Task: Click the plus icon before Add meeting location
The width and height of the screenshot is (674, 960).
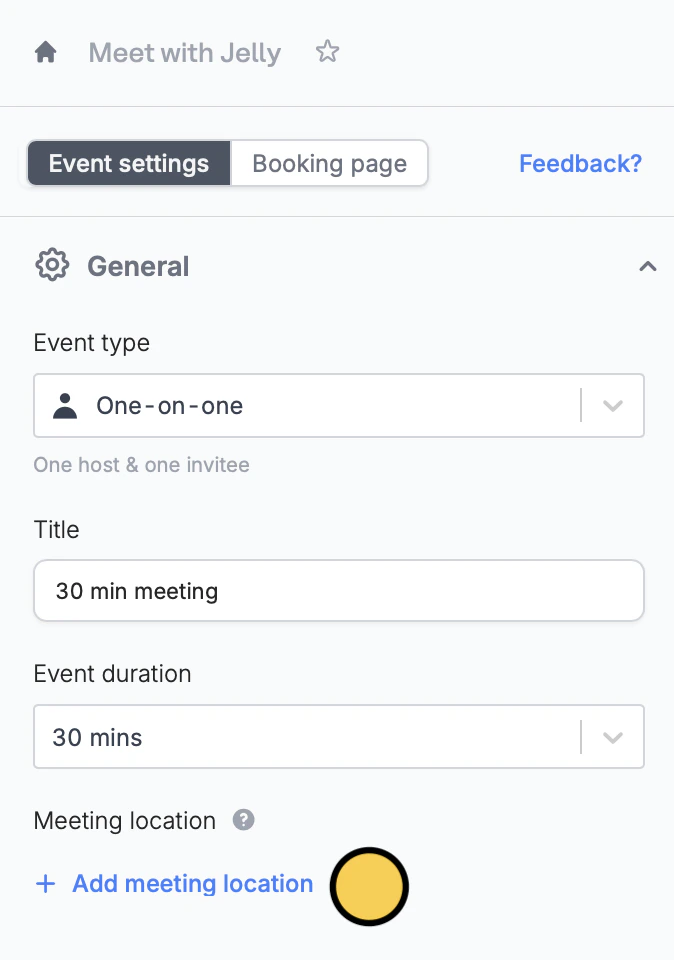Action: 45,884
